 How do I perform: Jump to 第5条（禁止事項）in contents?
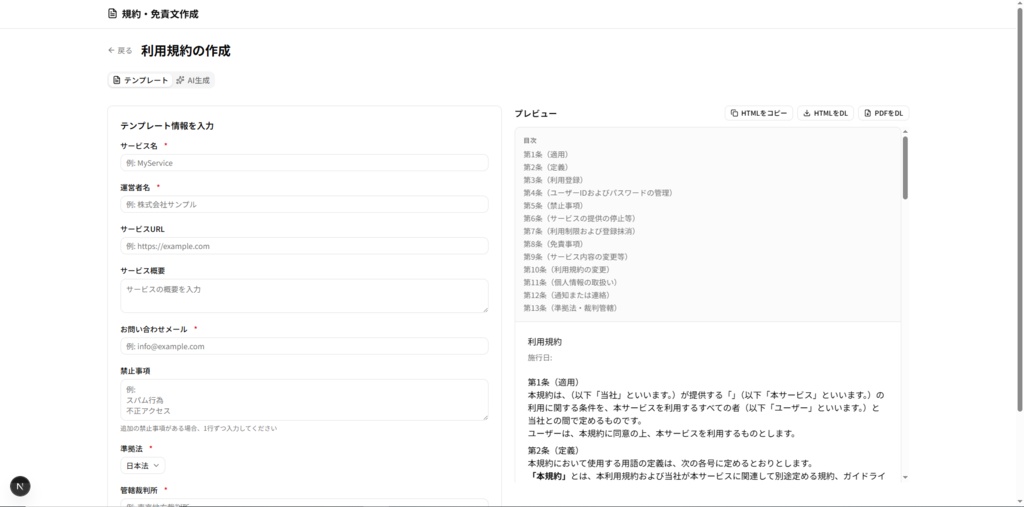(553, 206)
